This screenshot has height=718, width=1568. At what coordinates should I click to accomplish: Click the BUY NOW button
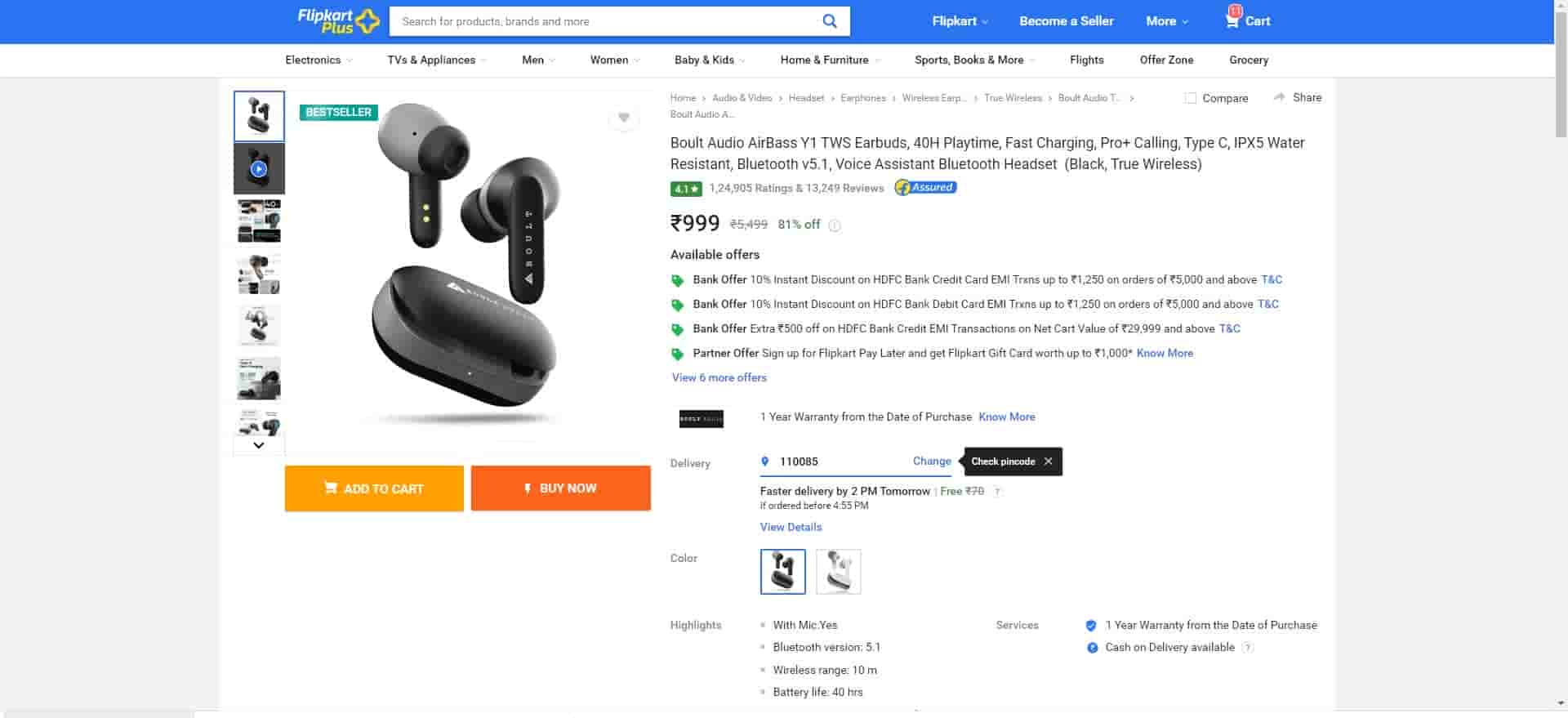[560, 488]
